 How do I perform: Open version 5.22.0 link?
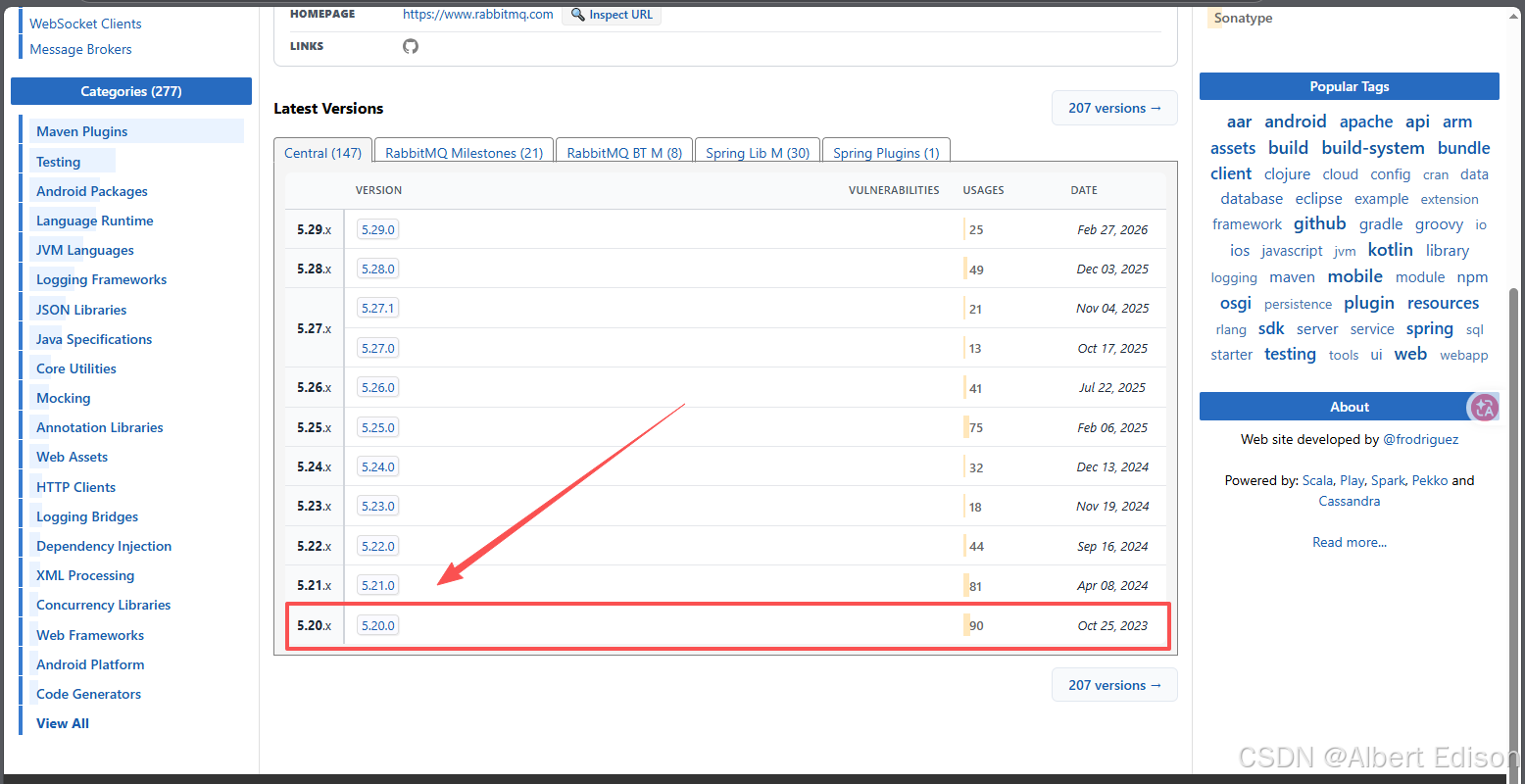[x=377, y=546]
